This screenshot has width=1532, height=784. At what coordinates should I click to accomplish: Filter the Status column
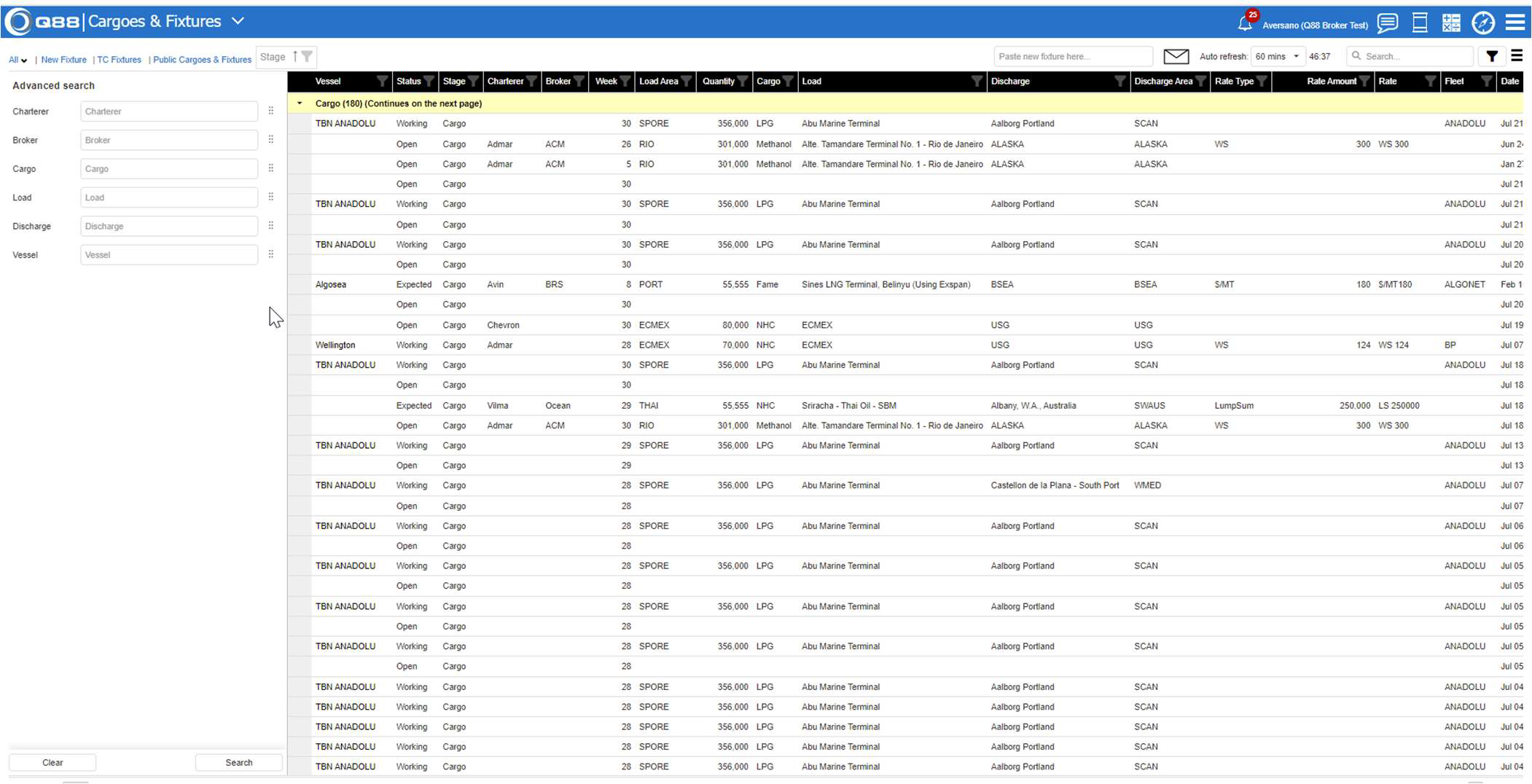[x=429, y=82]
